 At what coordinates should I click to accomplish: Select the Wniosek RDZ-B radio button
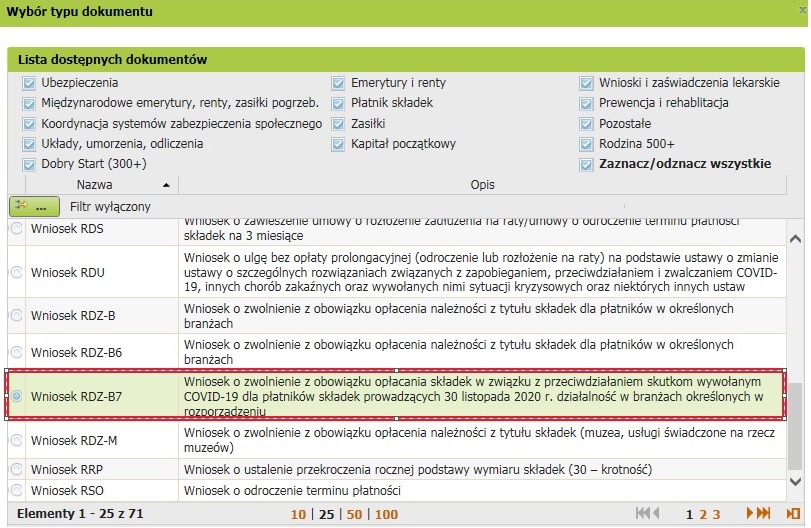(17, 315)
